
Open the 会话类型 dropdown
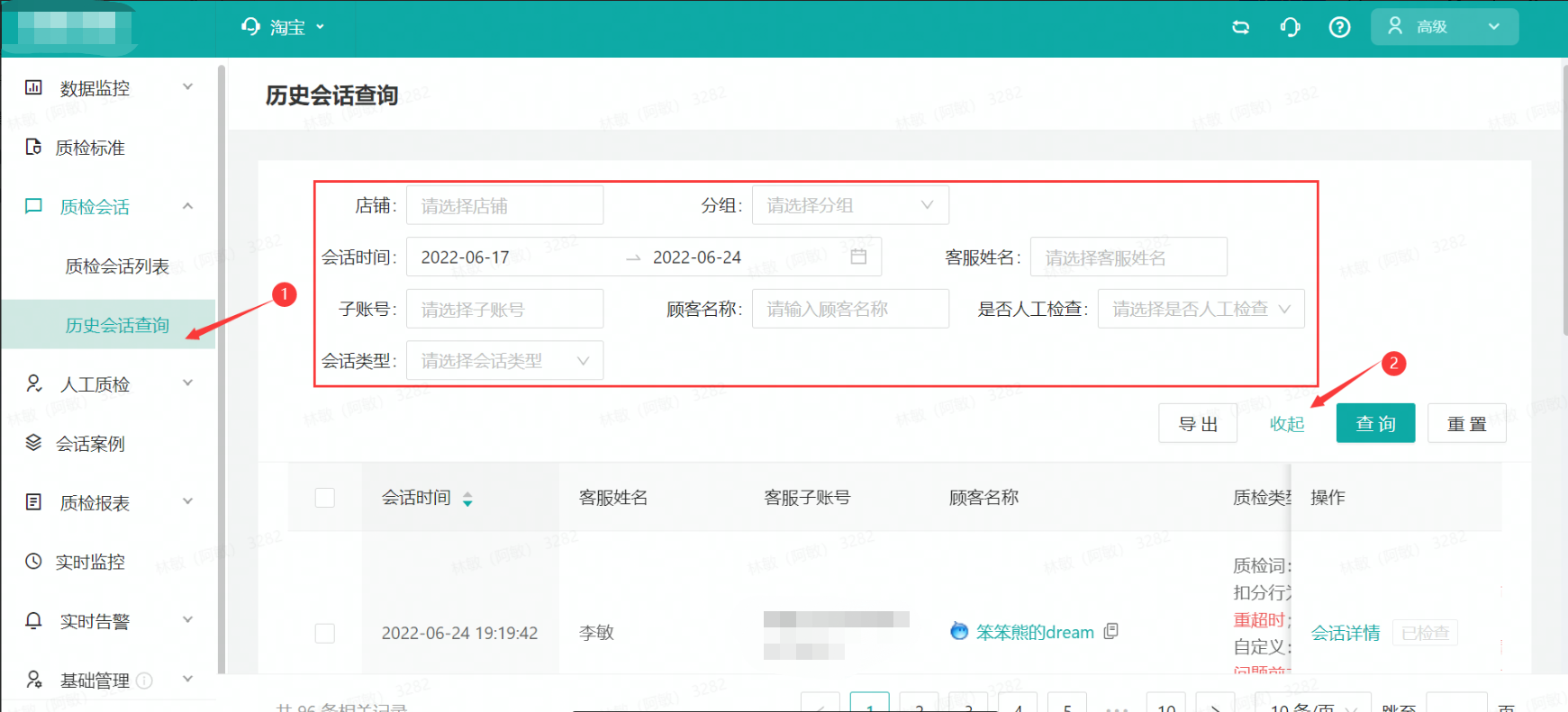pyautogui.click(x=504, y=360)
